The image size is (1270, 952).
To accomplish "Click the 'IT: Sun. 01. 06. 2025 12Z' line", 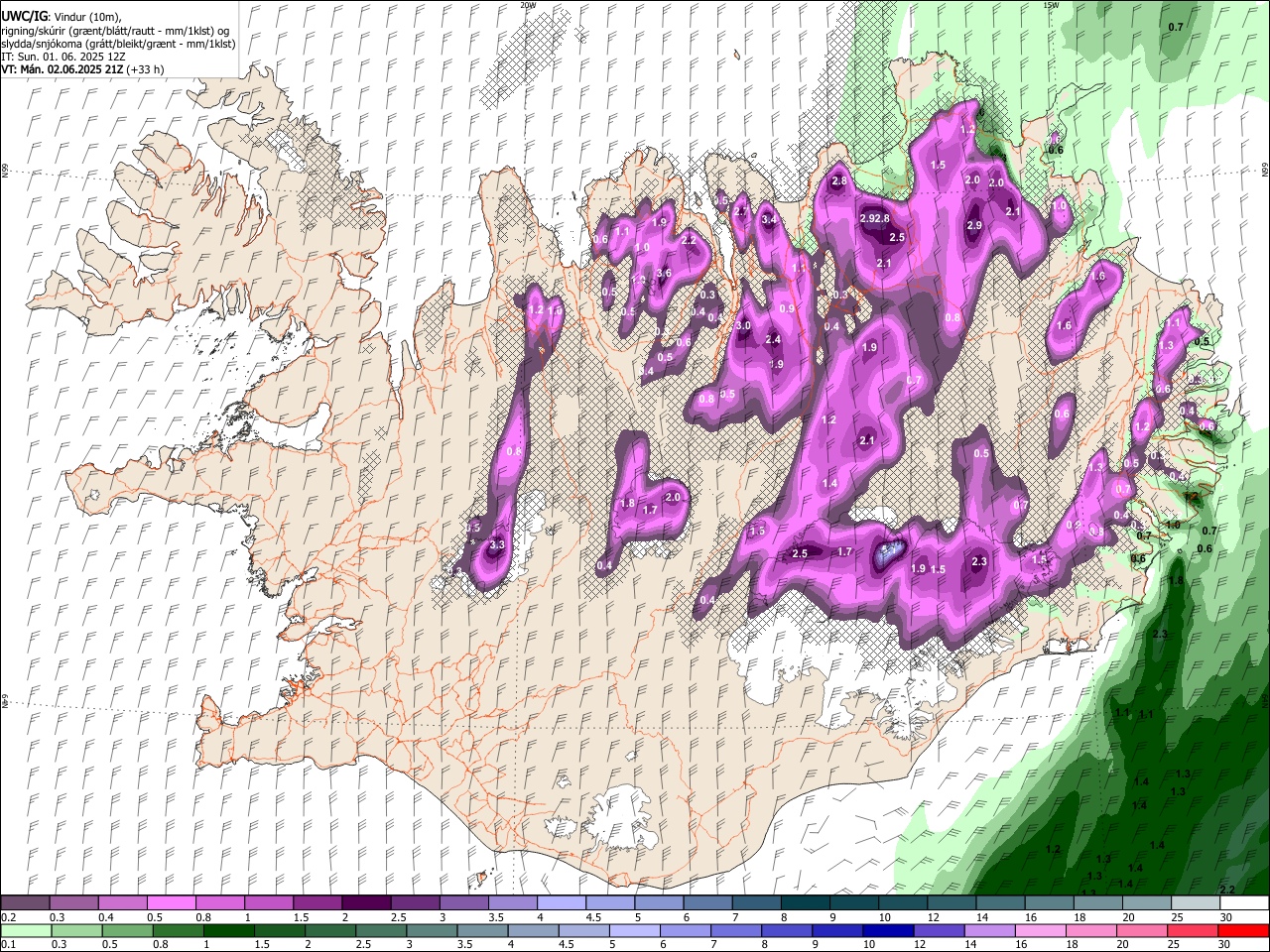I will (63, 57).
